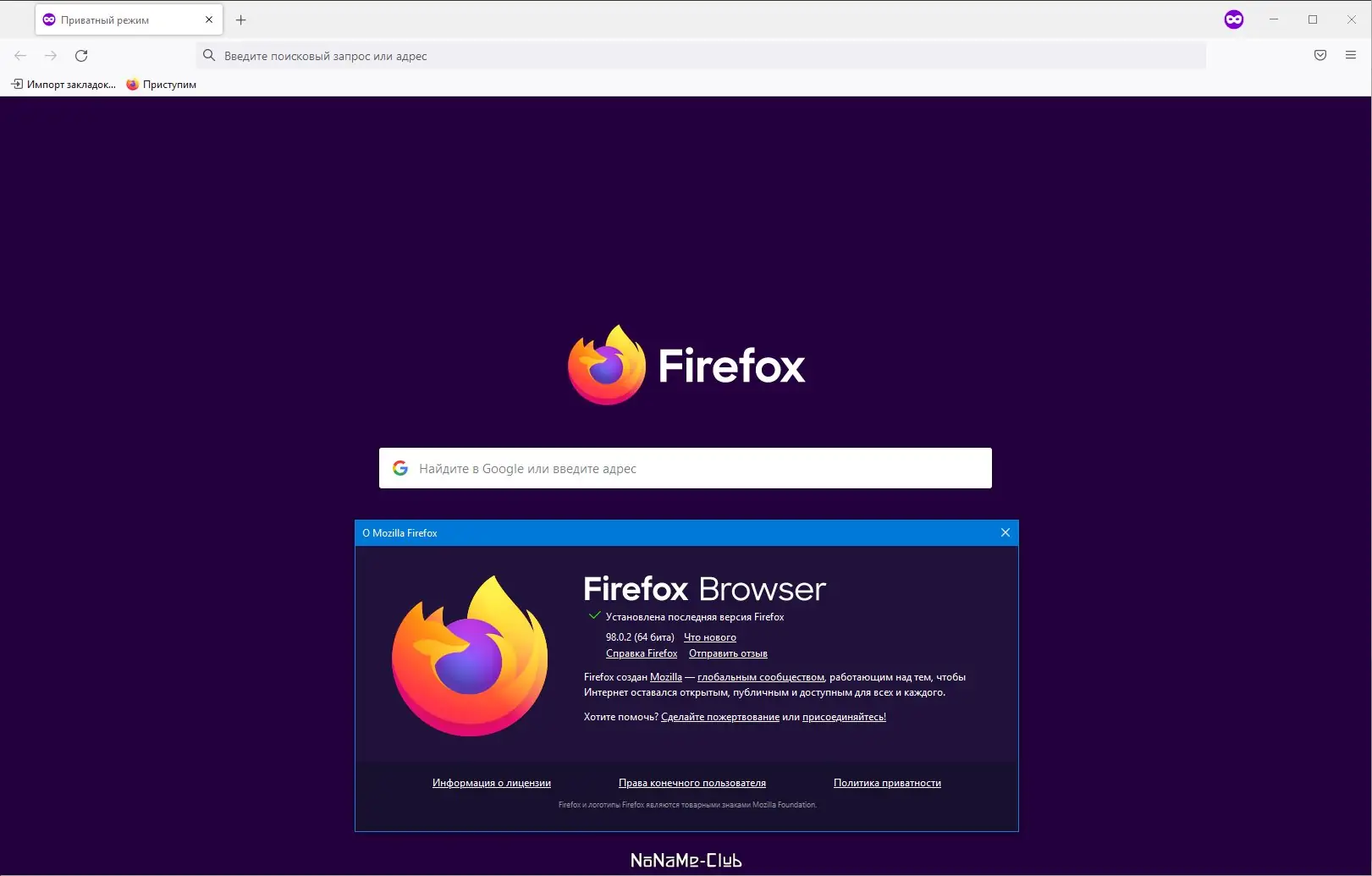Click the Установлена последняя версия Firefox text
This screenshot has width=1372, height=876.
[x=695, y=617]
